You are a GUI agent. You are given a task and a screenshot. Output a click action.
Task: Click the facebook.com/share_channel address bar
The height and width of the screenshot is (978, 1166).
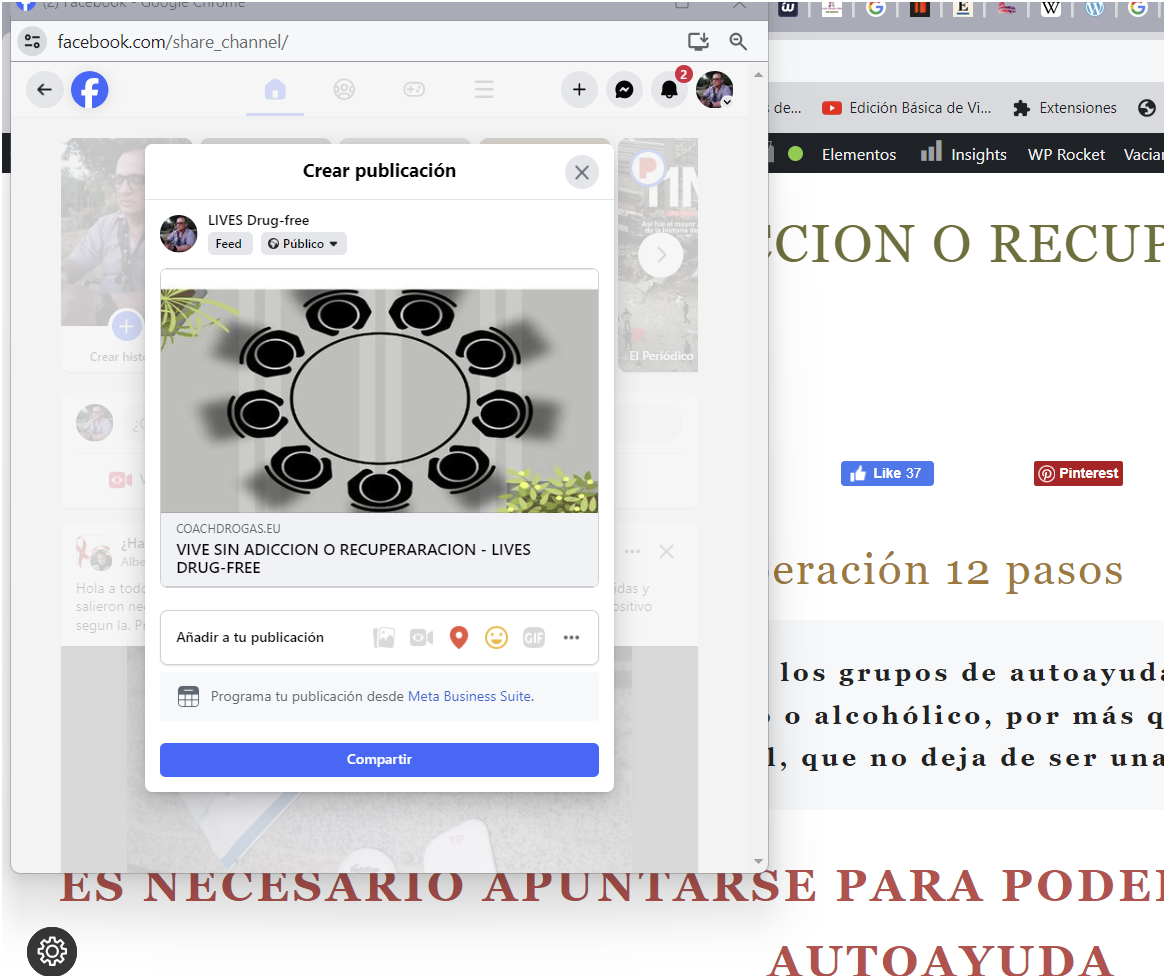click(173, 42)
